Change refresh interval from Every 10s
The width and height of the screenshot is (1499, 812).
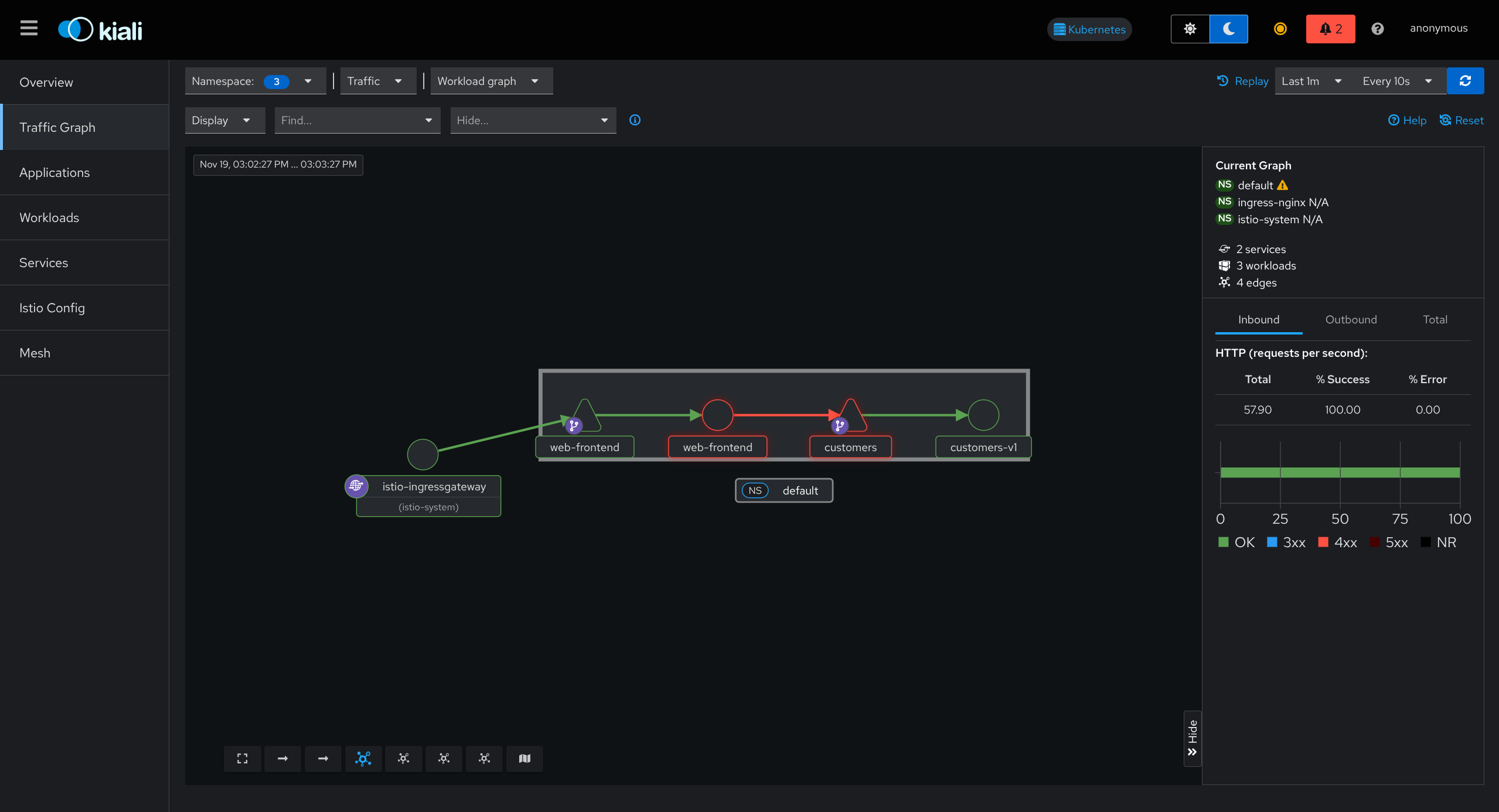1396,81
